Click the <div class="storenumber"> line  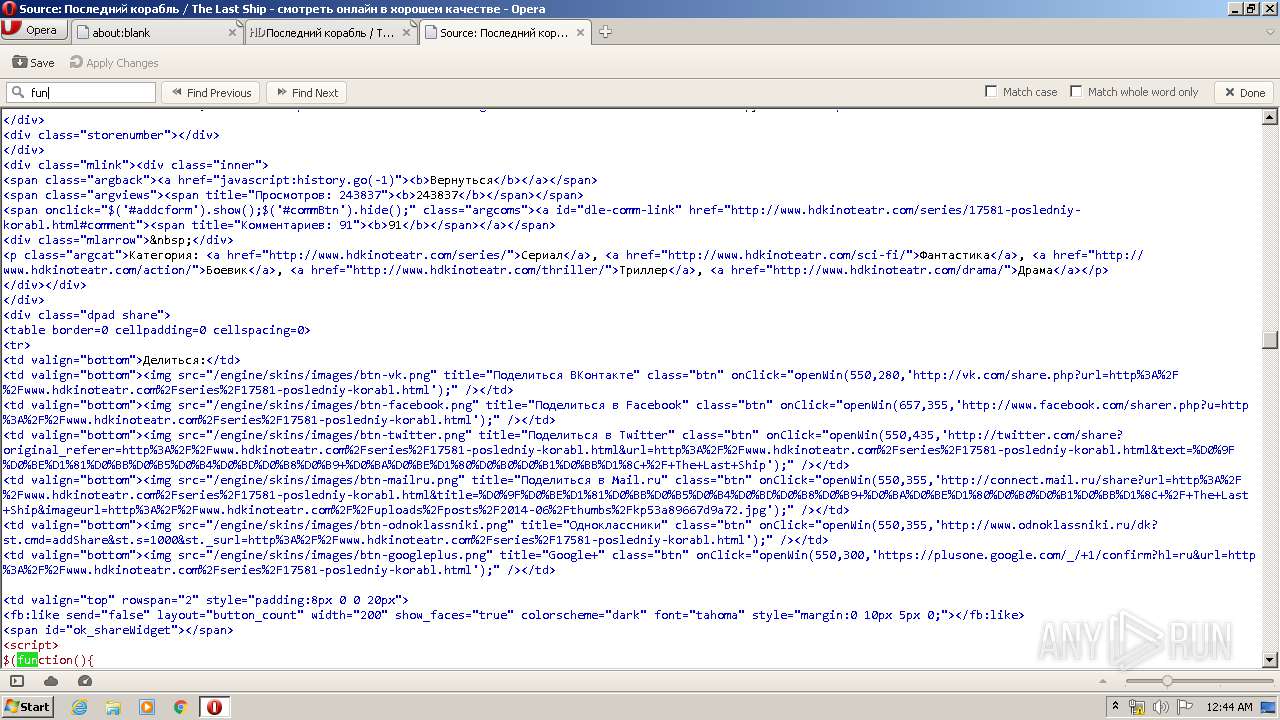[x=111, y=135]
